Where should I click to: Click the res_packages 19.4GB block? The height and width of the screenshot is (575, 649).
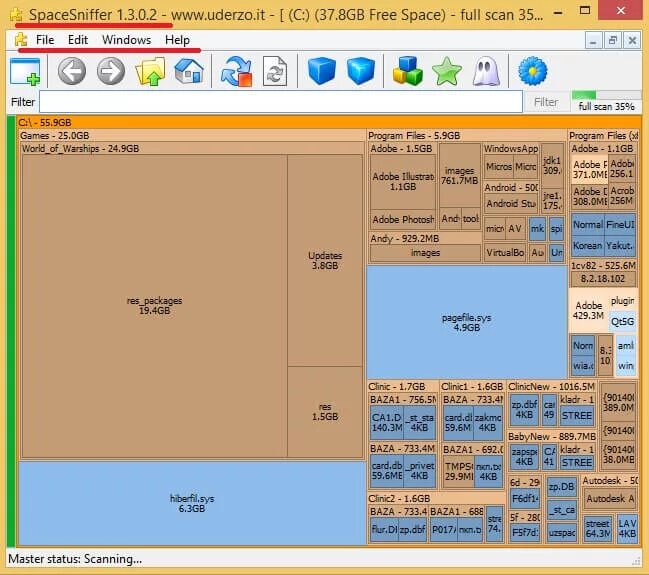[154, 306]
